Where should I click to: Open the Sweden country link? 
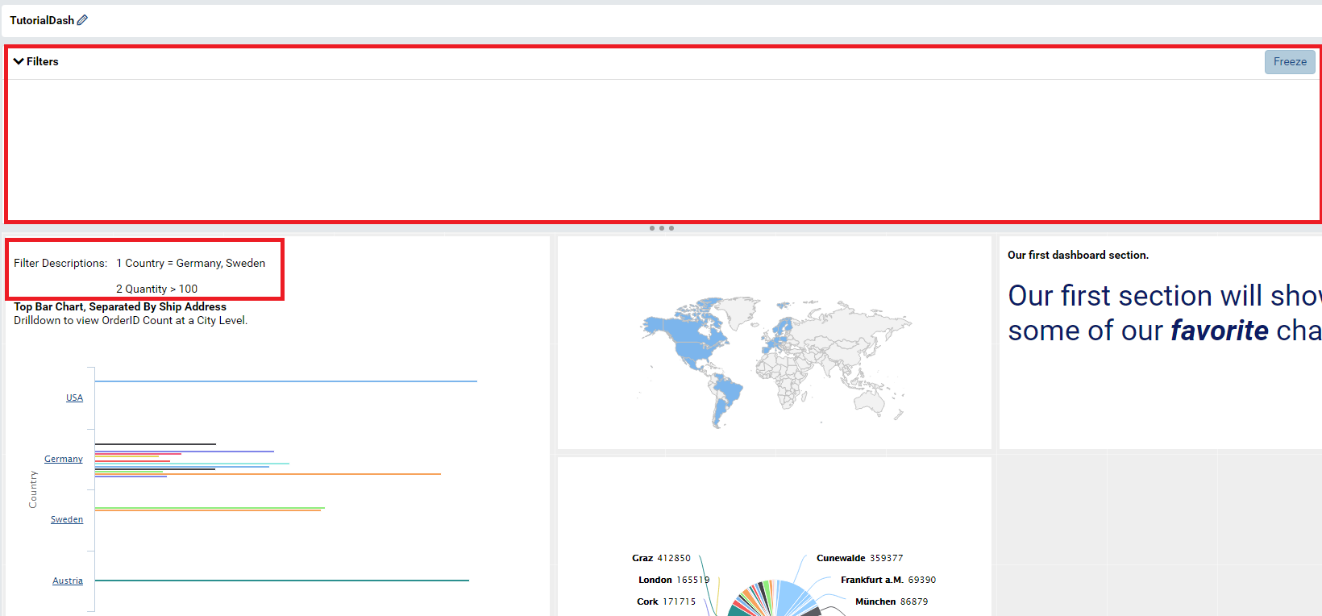pyautogui.click(x=67, y=520)
